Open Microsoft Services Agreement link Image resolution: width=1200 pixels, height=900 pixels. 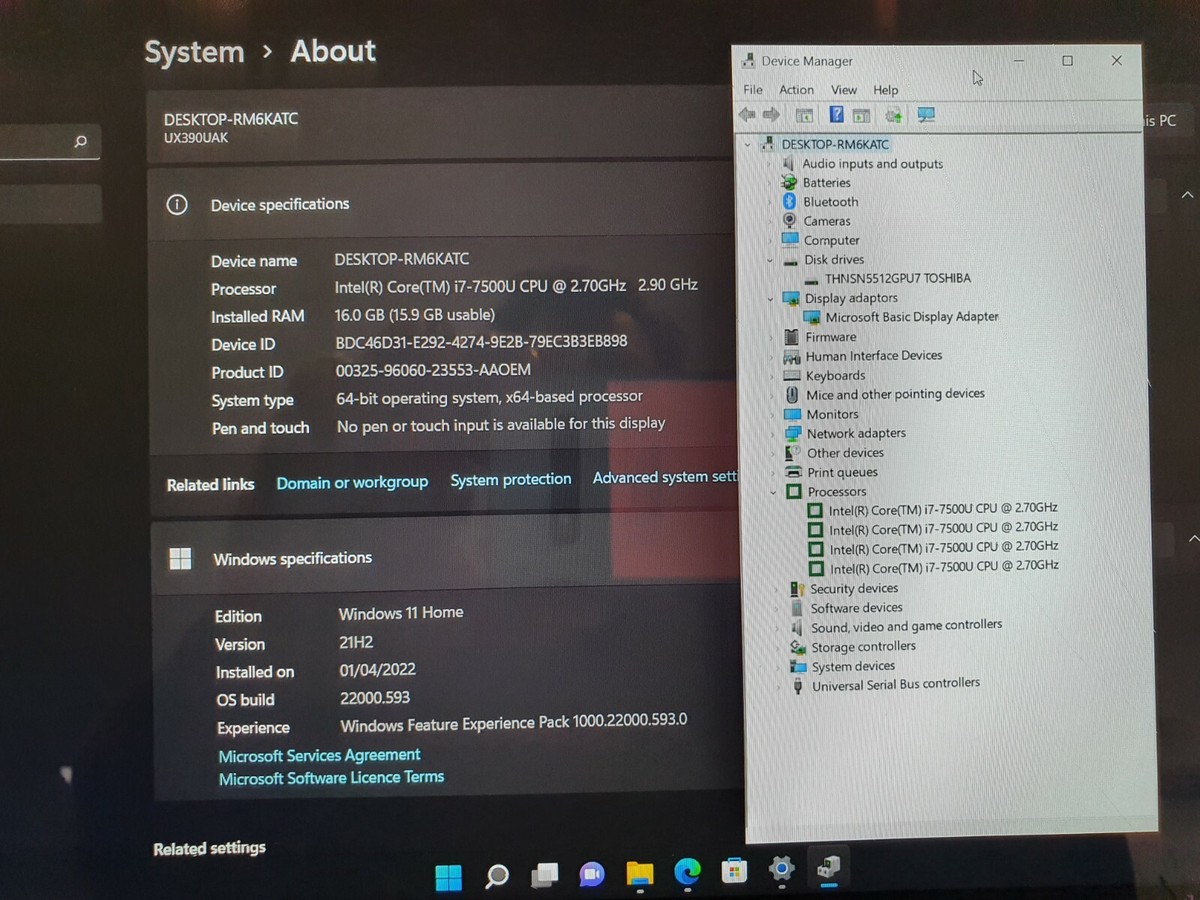[319, 755]
